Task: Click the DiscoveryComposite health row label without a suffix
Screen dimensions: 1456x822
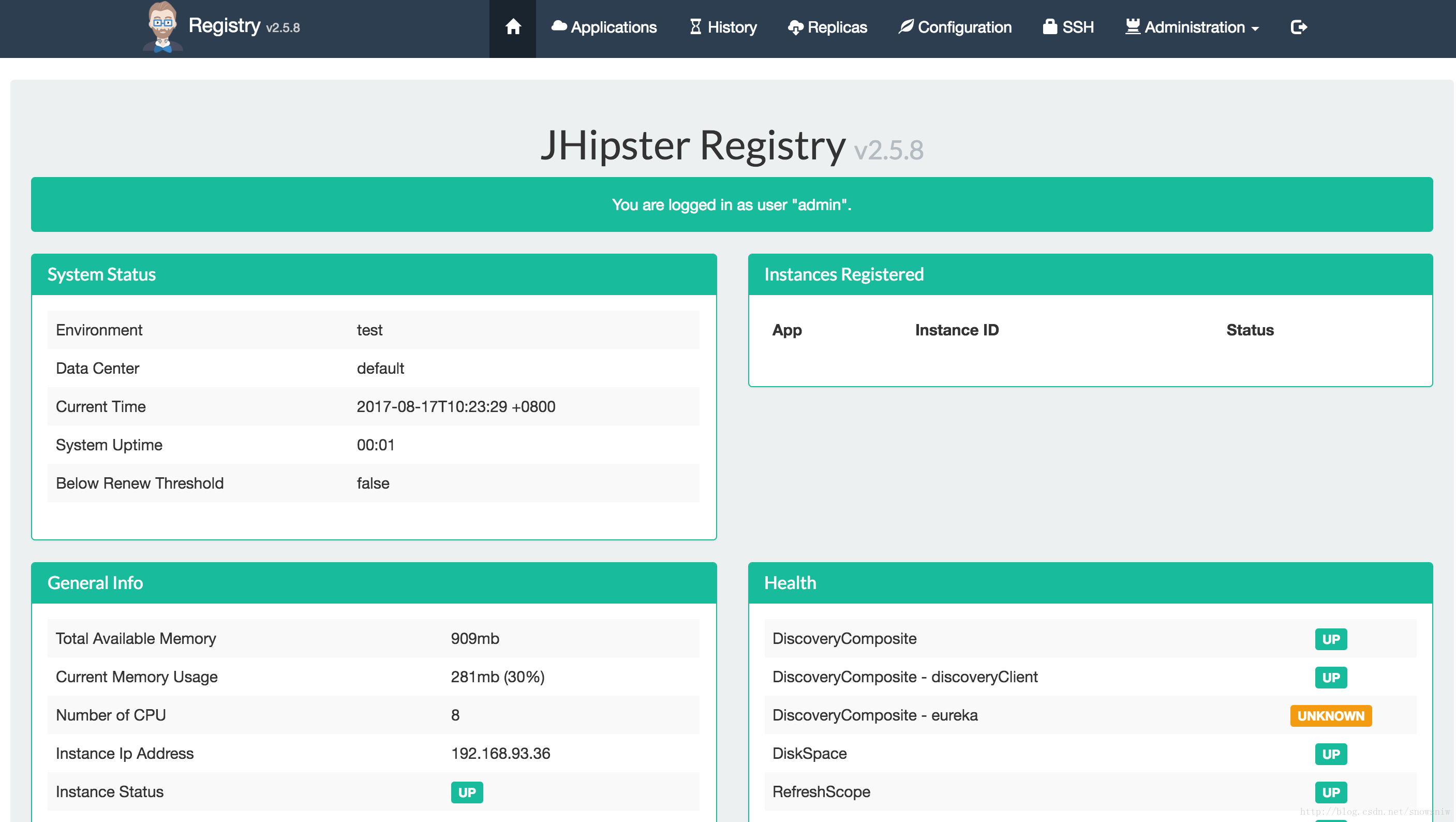Action: pyautogui.click(x=844, y=639)
